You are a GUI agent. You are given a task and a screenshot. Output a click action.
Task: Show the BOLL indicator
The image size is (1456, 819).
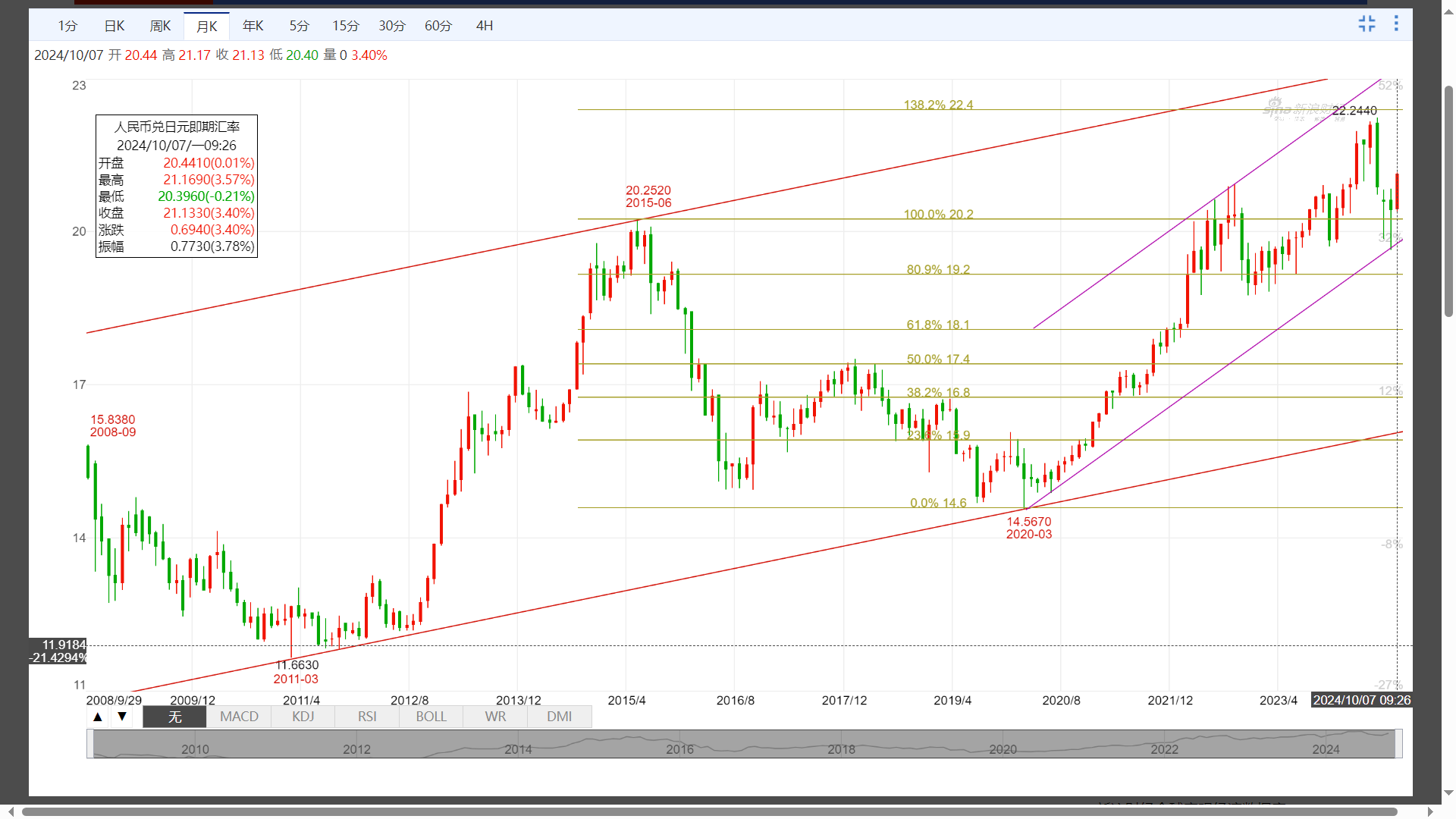[x=431, y=717]
